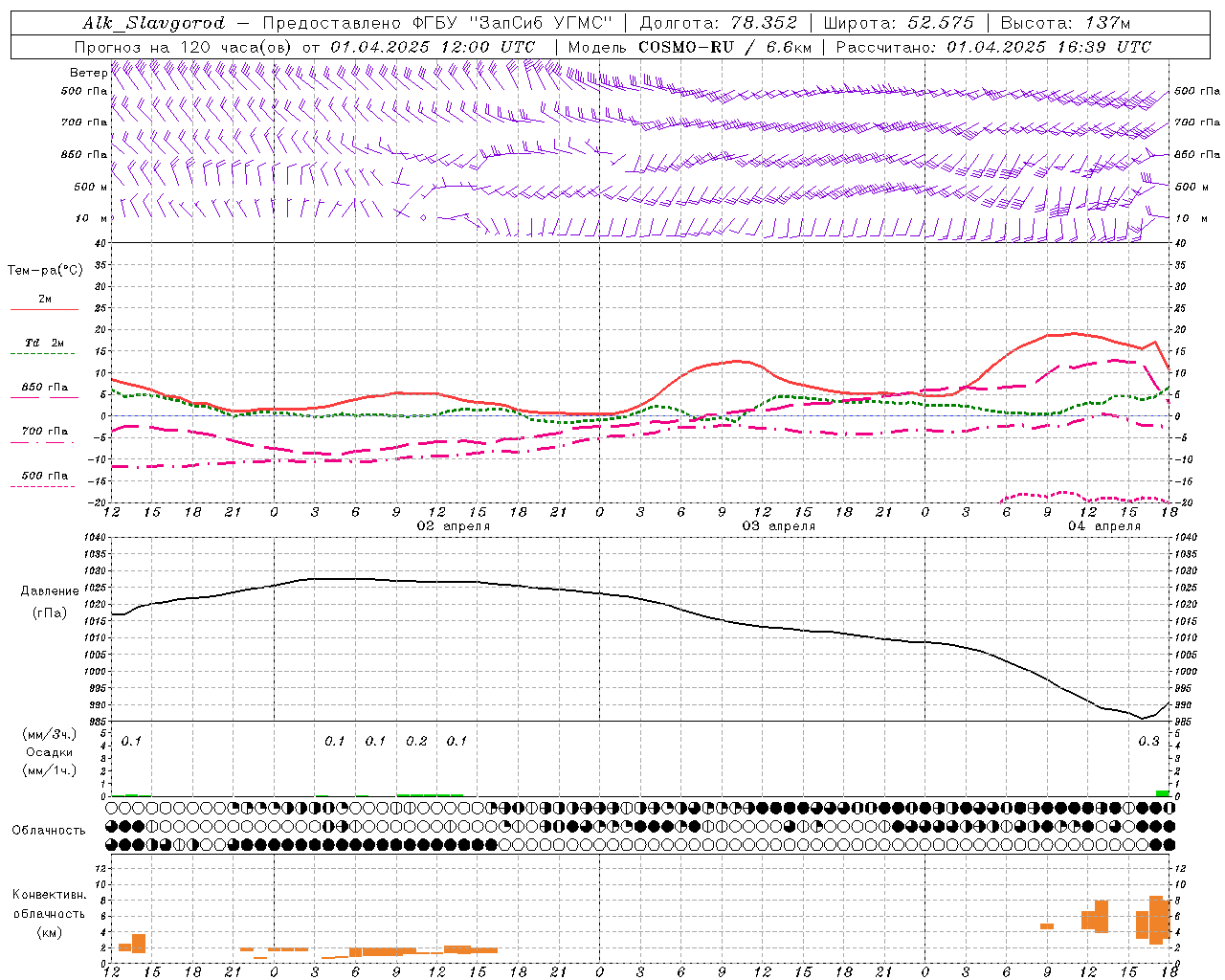
Task: Click the '(мм/1ч.)' precipitation unit label
Action: tap(50, 770)
